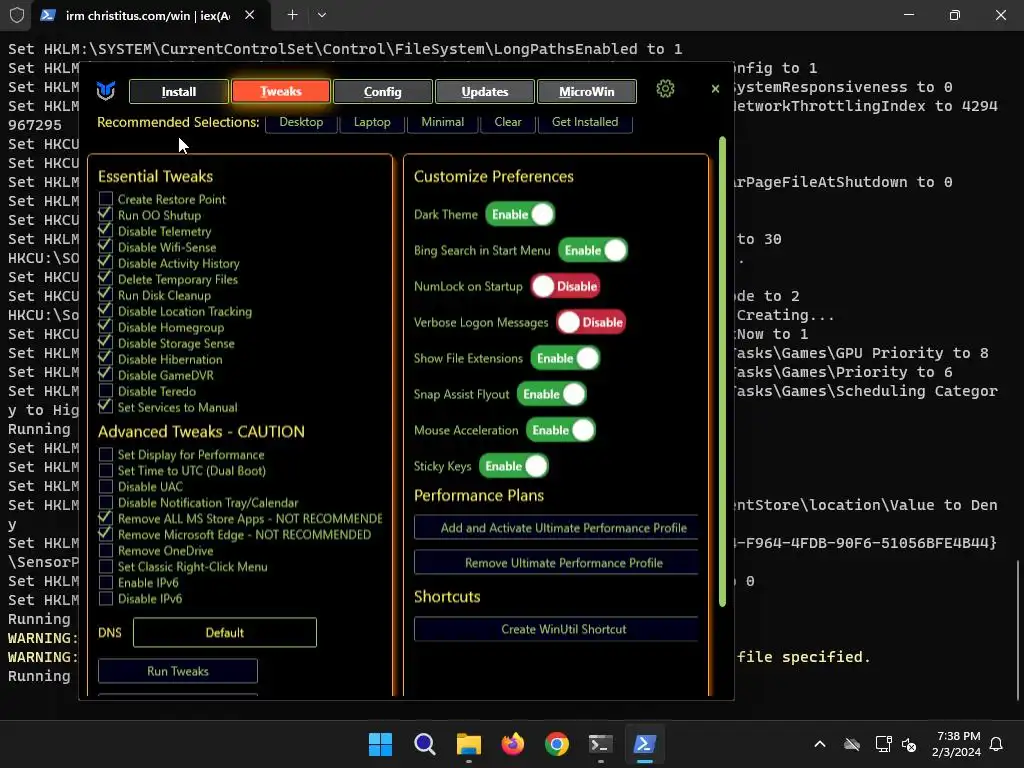
Task: Launch Firefox from the taskbar
Action: pos(513,744)
